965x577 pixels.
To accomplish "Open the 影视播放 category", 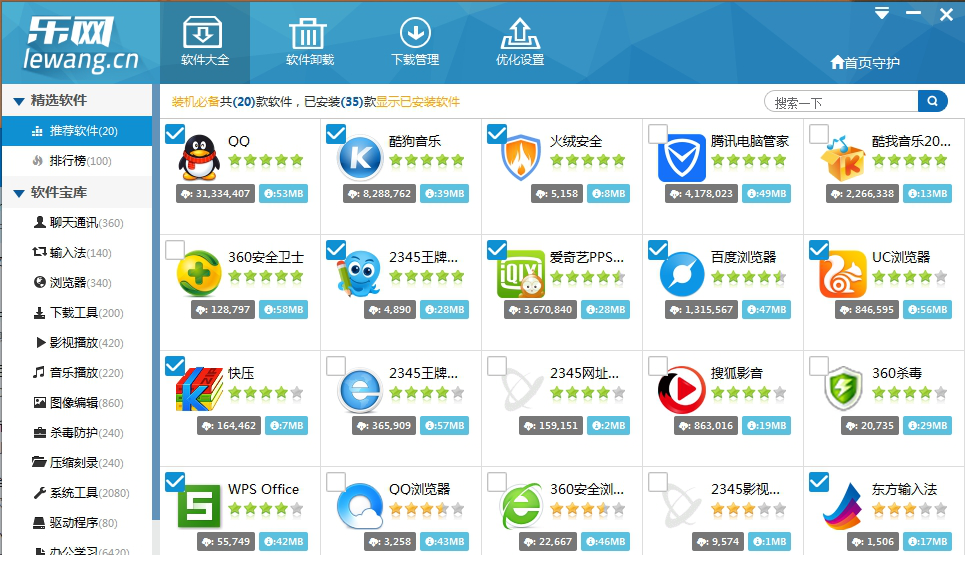I will [x=76, y=342].
